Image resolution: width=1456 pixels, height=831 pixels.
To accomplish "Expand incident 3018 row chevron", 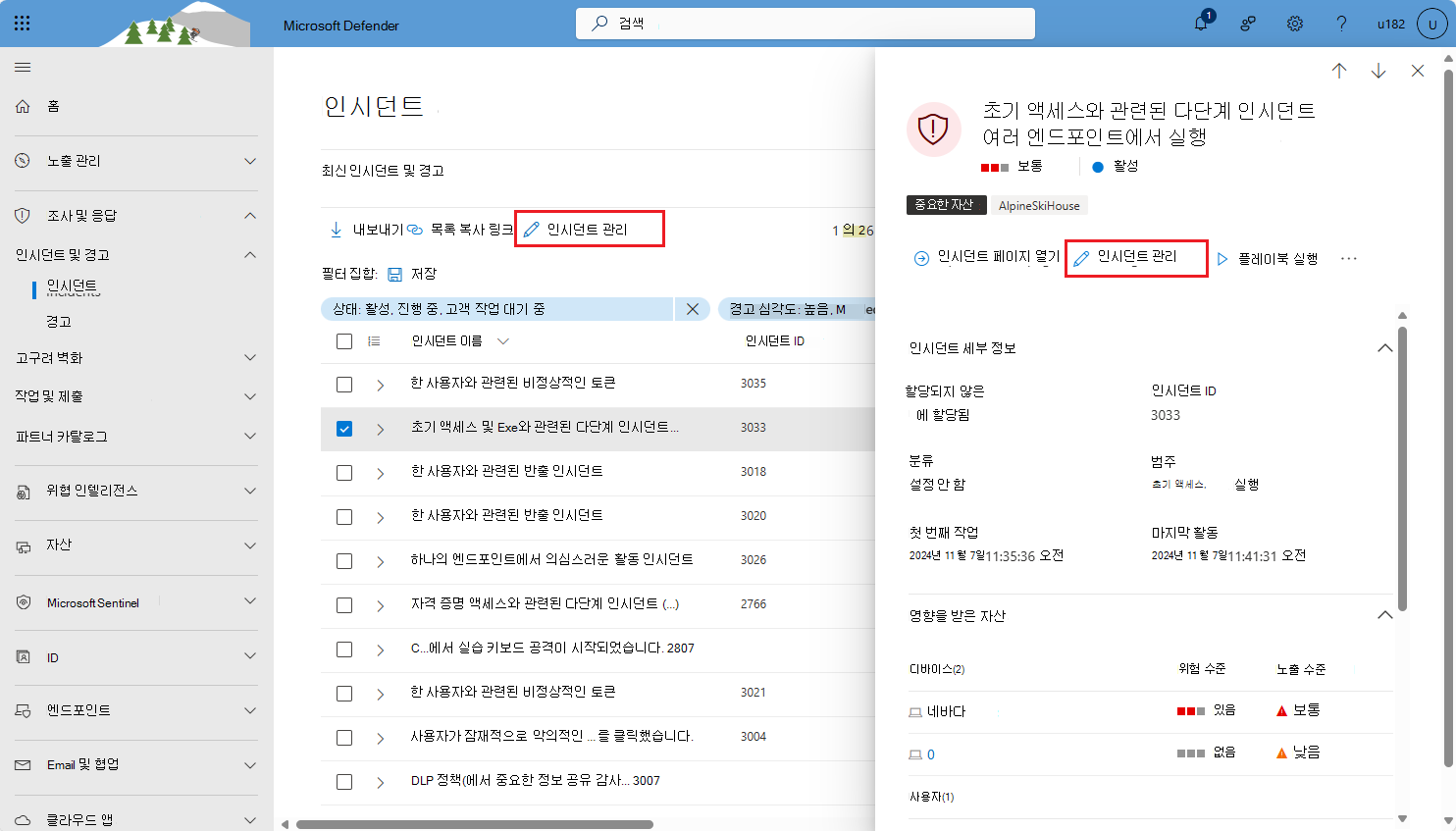I will coord(381,473).
